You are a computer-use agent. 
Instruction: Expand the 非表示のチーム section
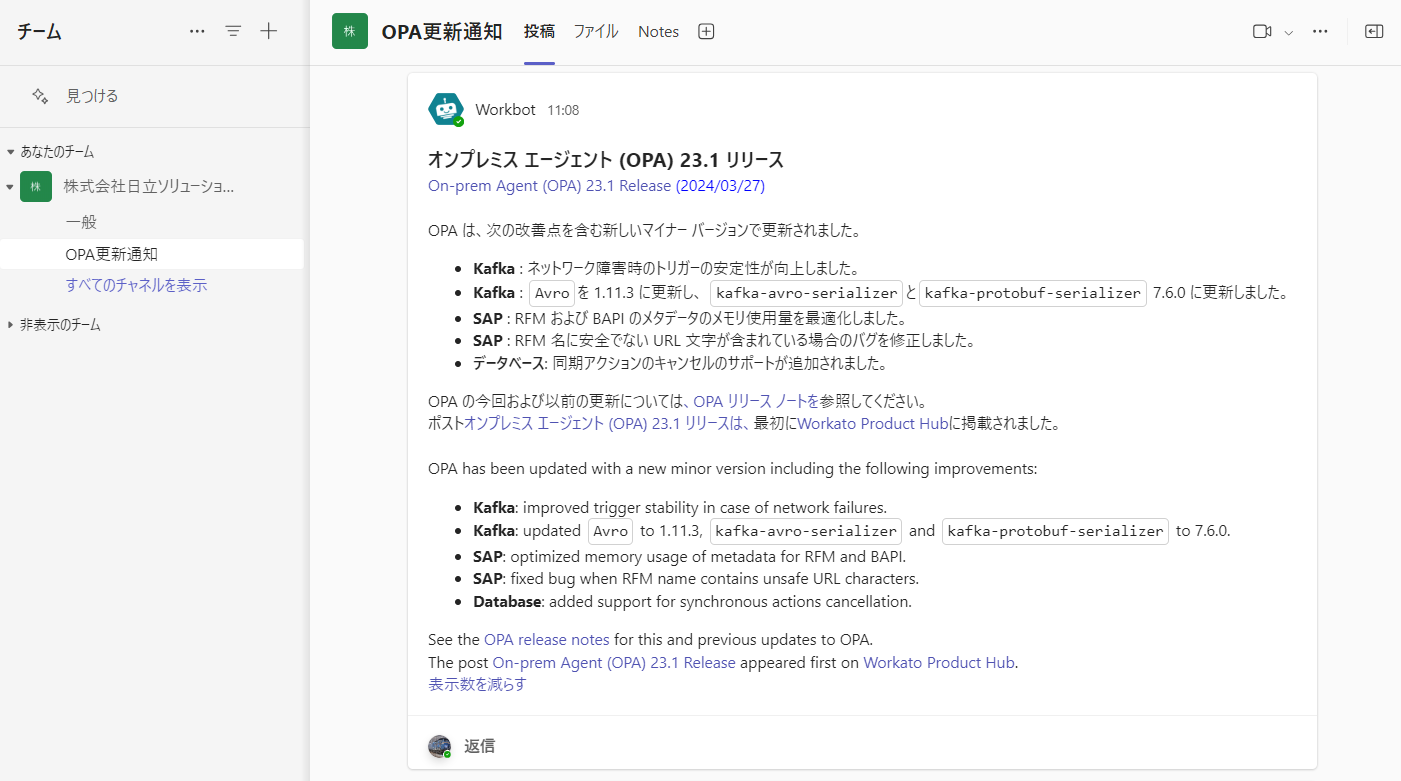[11, 325]
